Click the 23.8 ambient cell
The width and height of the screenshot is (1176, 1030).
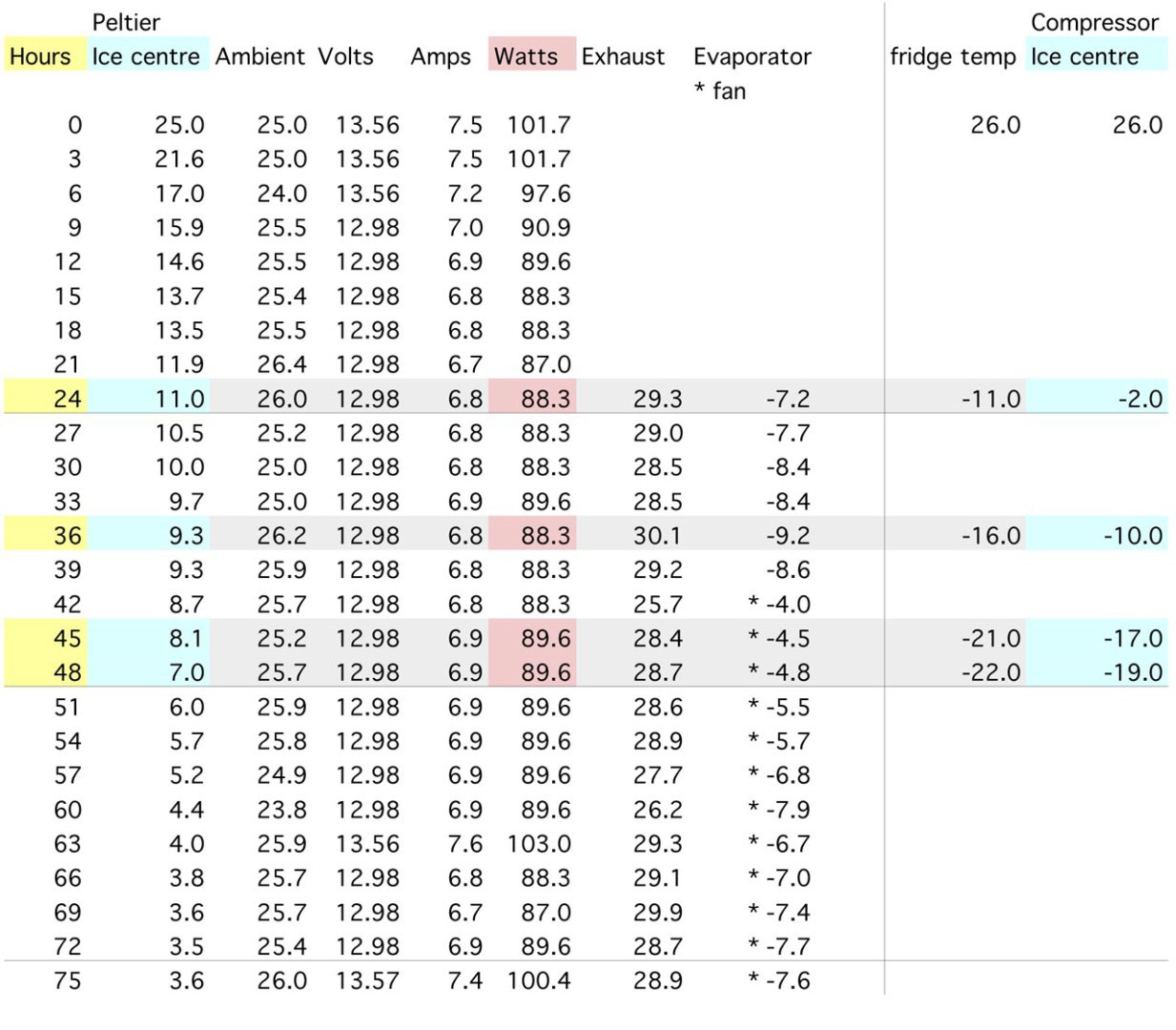pyautogui.click(x=281, y=810)
